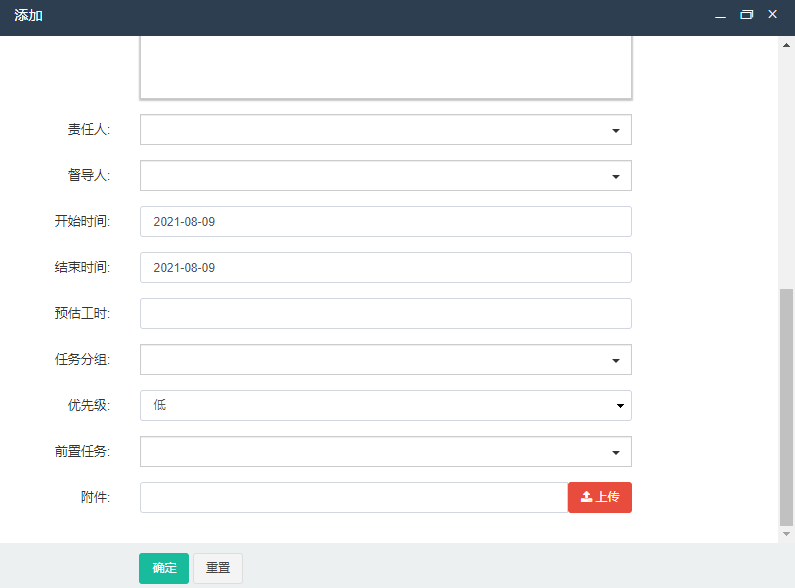Click the 附件 text field
Viewport: 795px width, 588px height.
pyautogui.click(x=354, y=498)
